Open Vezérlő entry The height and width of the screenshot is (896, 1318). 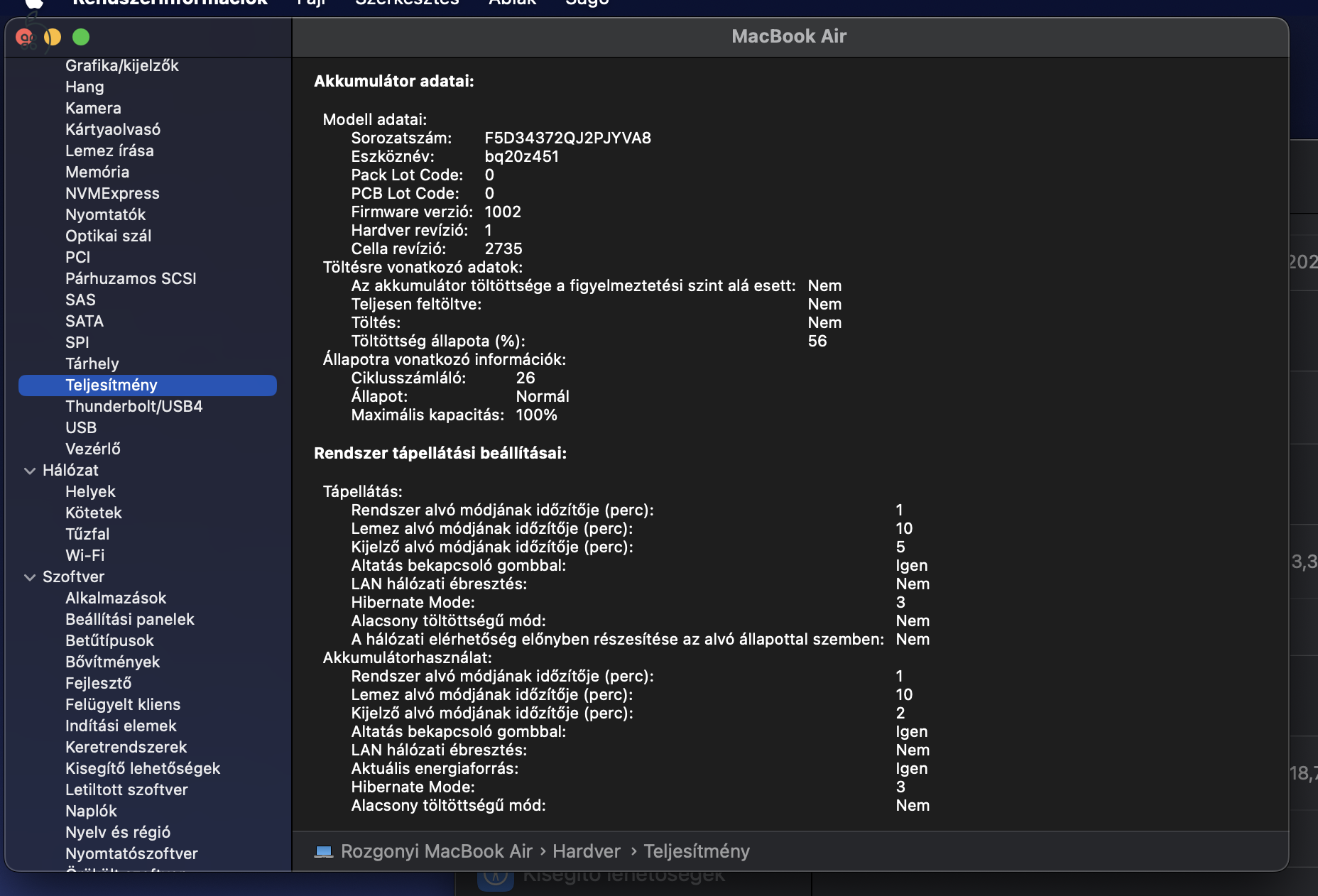(93, 449)
